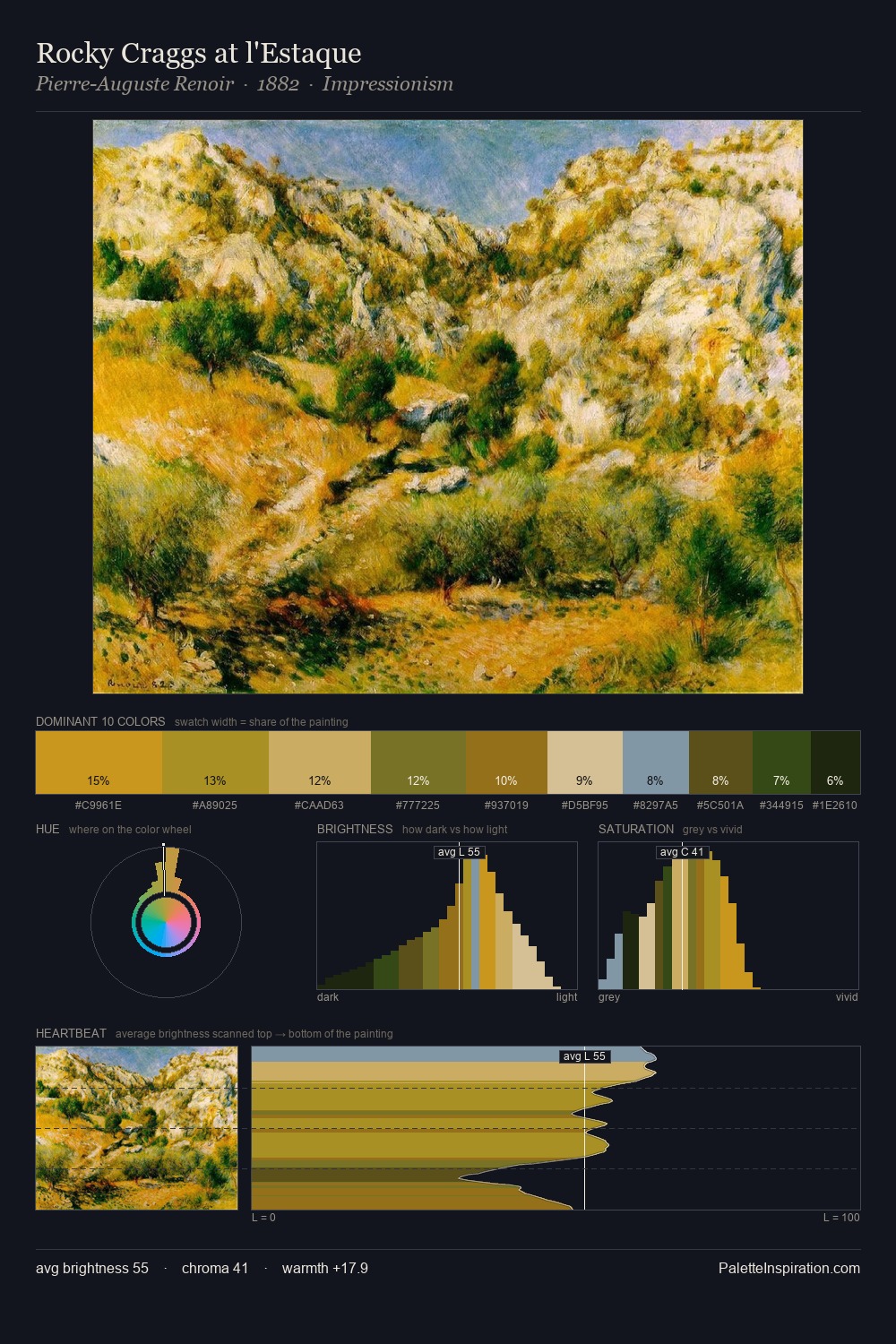This screenshot has height=1344, width=896.
Task: Click the 'light' brightness axis label
Action: (x=566, y=997)
